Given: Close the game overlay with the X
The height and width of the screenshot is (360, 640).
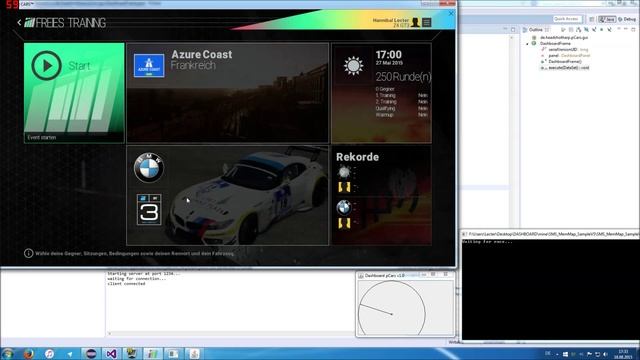Looking at the screenshot, I should 451,13.
